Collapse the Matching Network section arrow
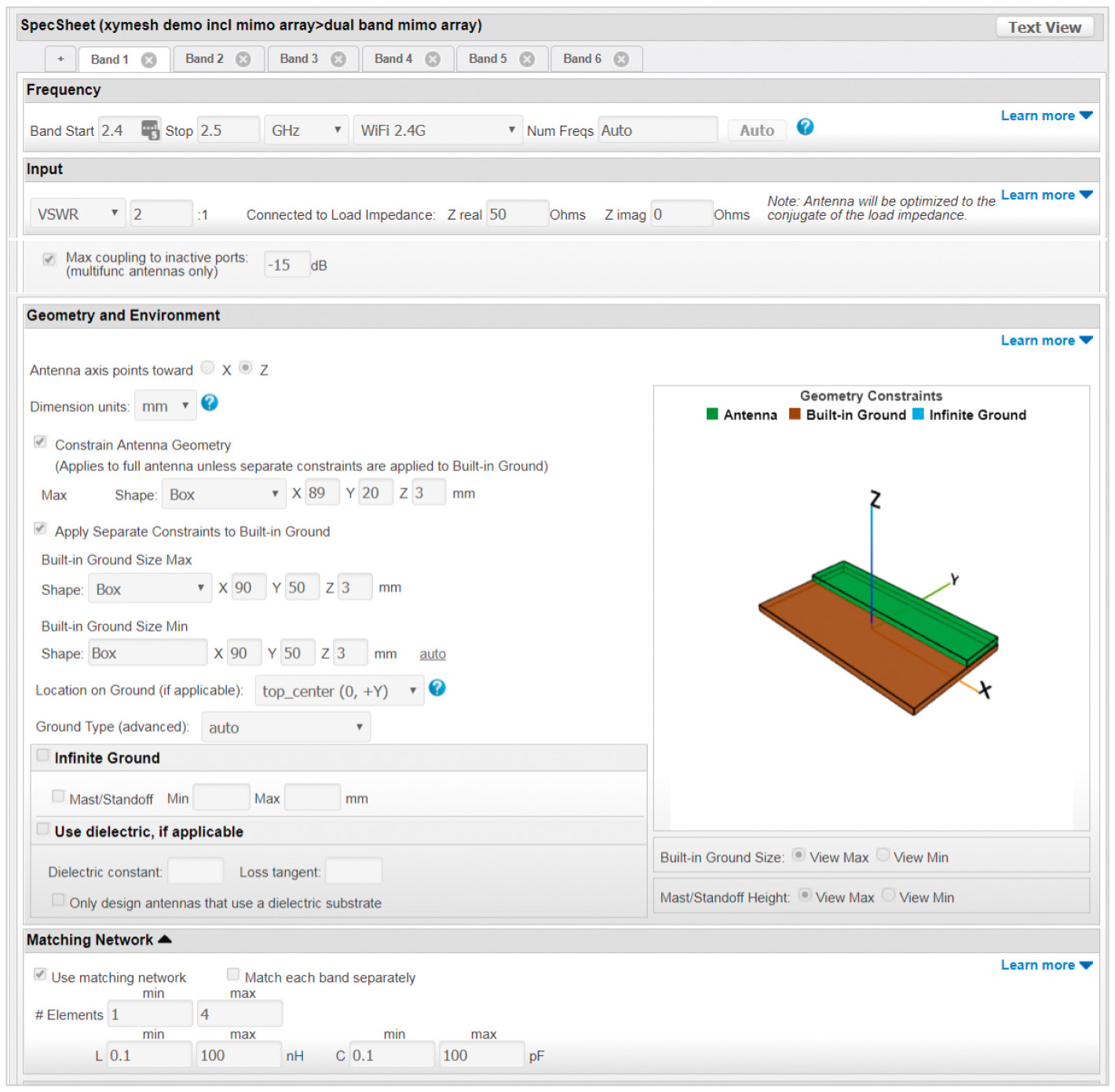 pos(165,940)
